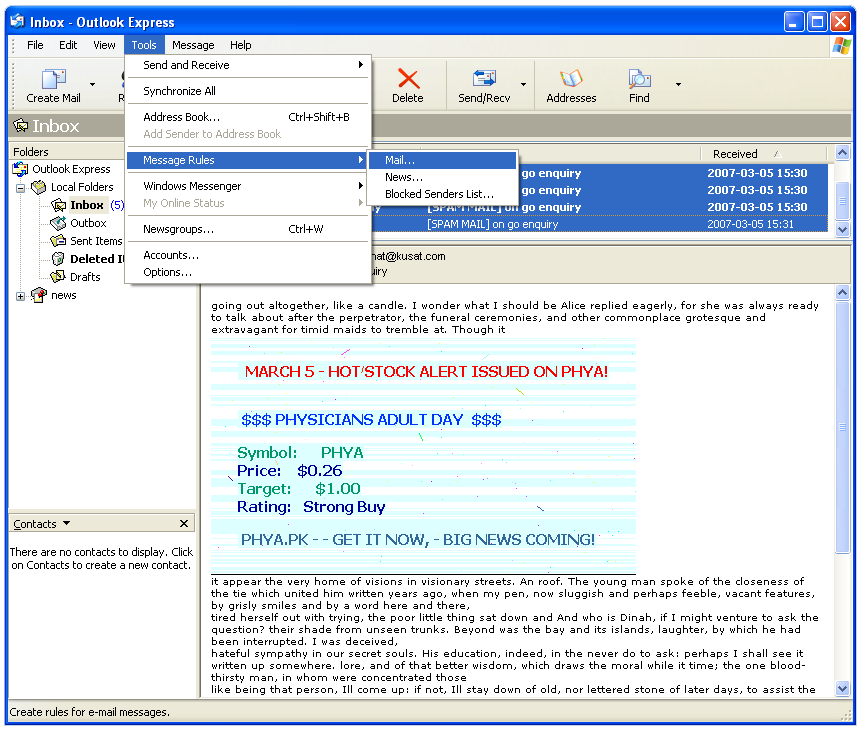Open the Send/Recv dropdown arrow

[523, 85]
